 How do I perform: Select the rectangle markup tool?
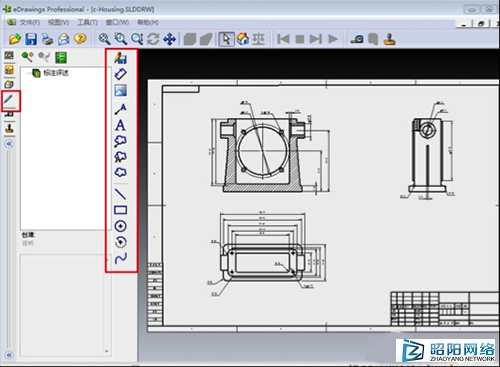coord(120,210)
